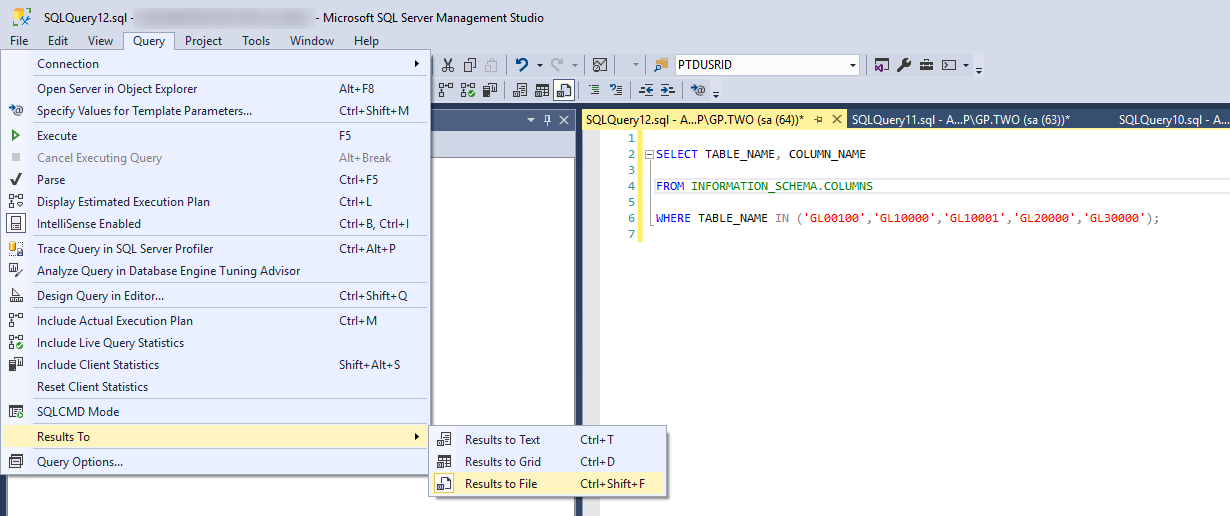Image resolution: width=1230 pixels, height=516 pixels.
Task: Click the Undo arrow icon
Action: 522,65
